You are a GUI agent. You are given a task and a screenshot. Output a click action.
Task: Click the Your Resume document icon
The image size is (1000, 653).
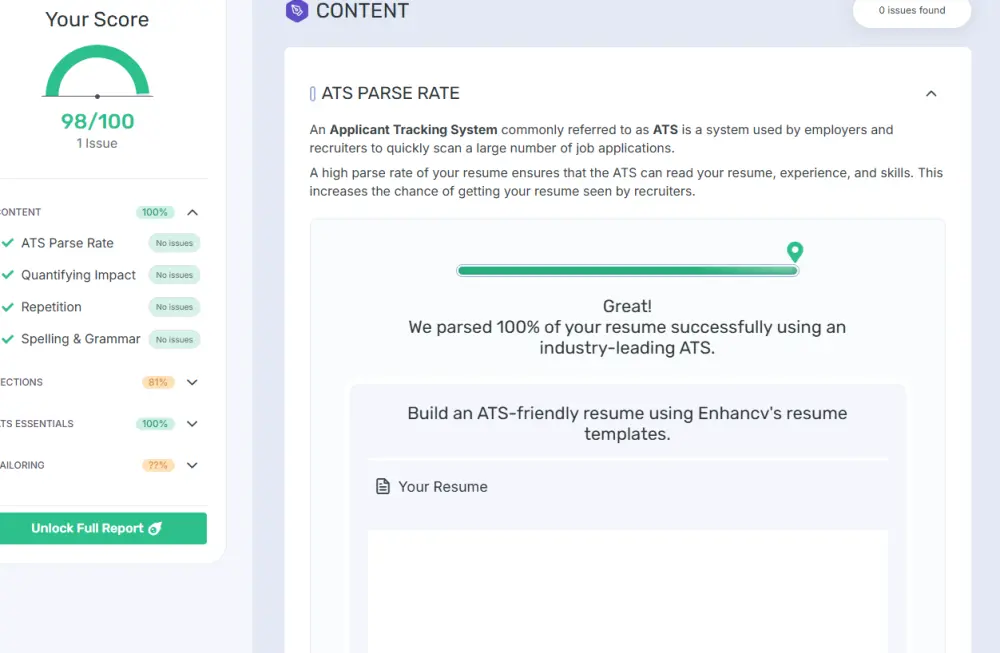[x=383, y=487]
